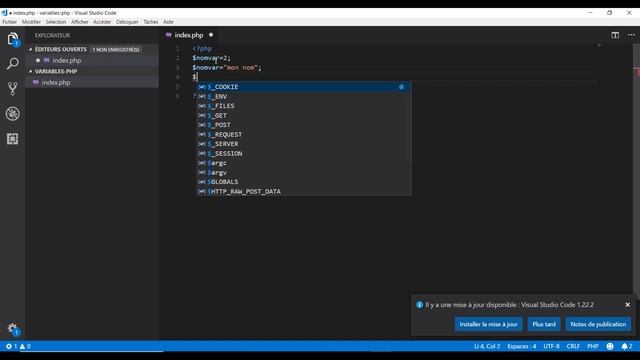Image resolution: width=640 pixels, height=360 pixels.
Task: Open the Déboguer menu
Action: pyautogui.click(x=127, y=22)
